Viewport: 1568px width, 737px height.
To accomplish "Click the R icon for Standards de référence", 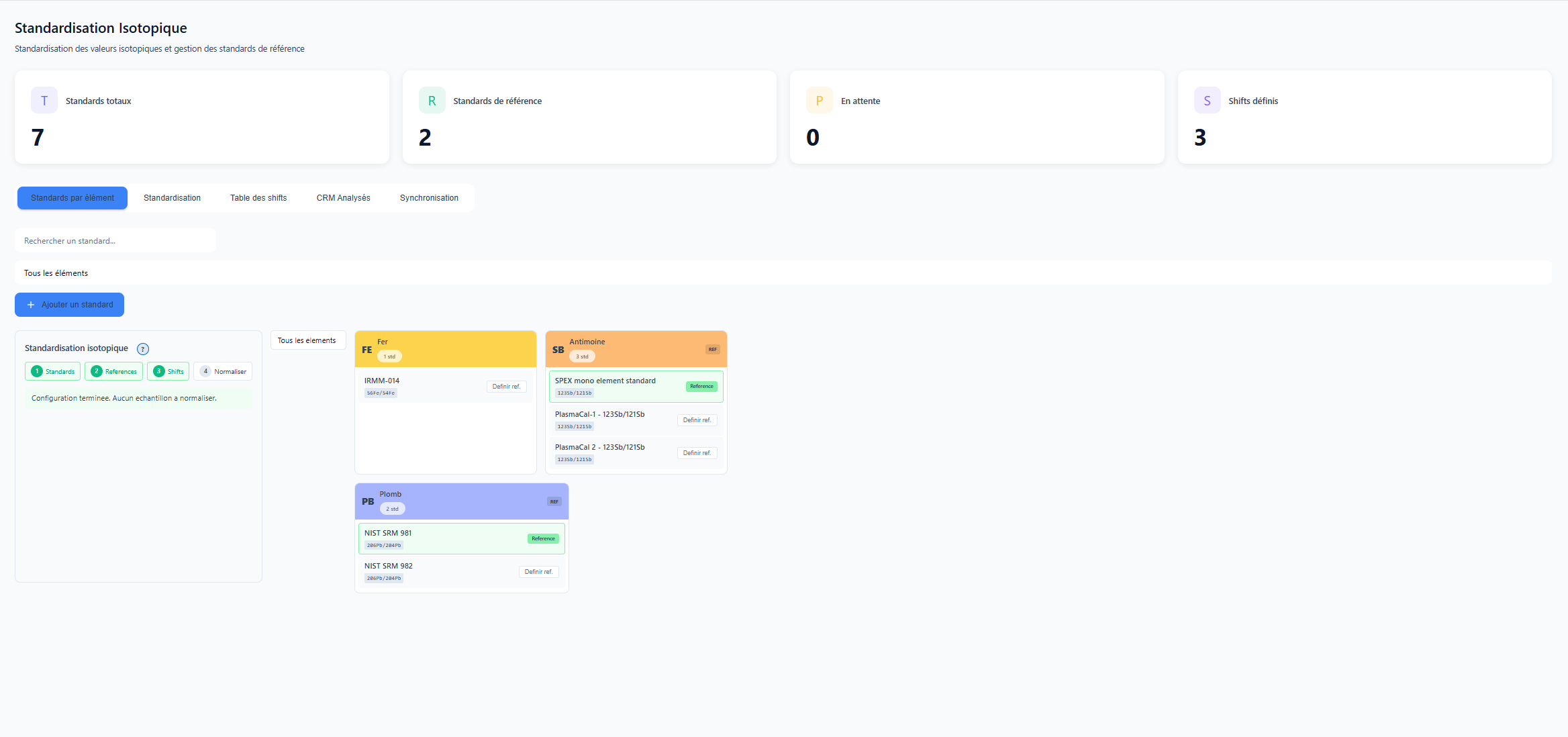I will (x=432, y=101).
